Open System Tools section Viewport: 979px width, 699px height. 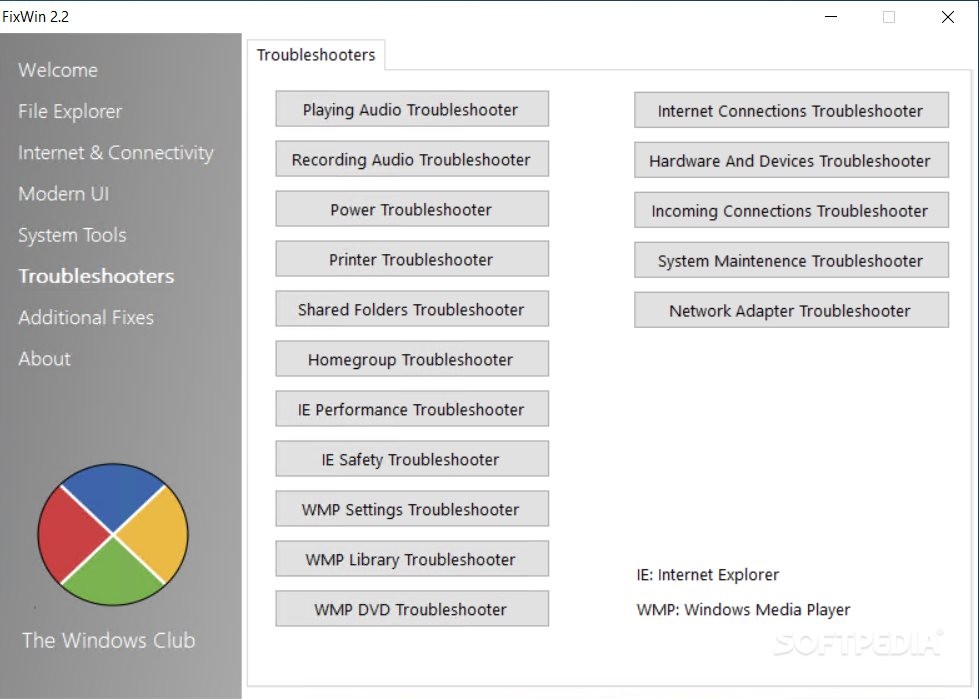tap(72, 235)
